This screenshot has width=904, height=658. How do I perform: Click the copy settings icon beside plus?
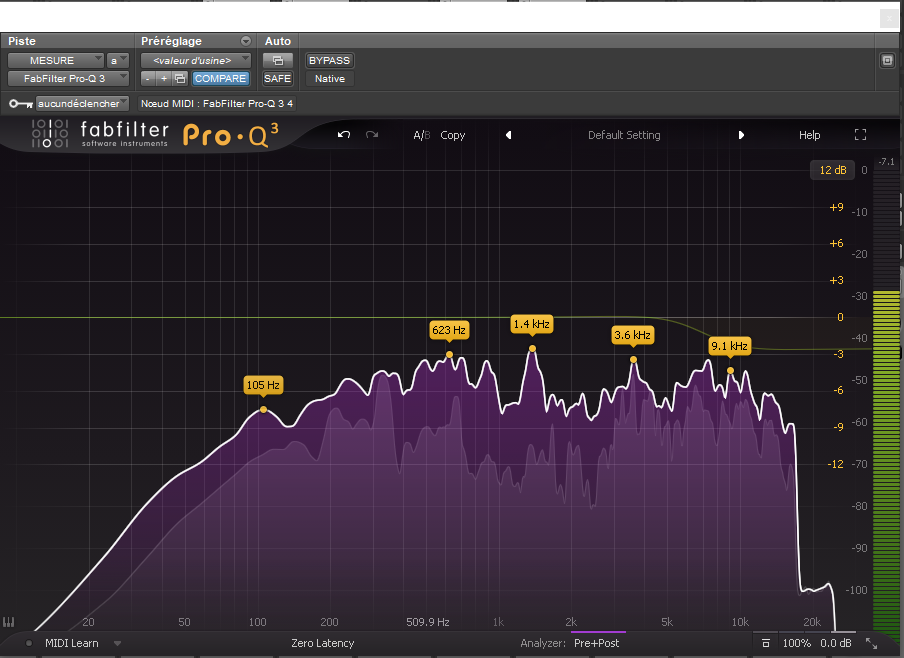pos(180,78)
